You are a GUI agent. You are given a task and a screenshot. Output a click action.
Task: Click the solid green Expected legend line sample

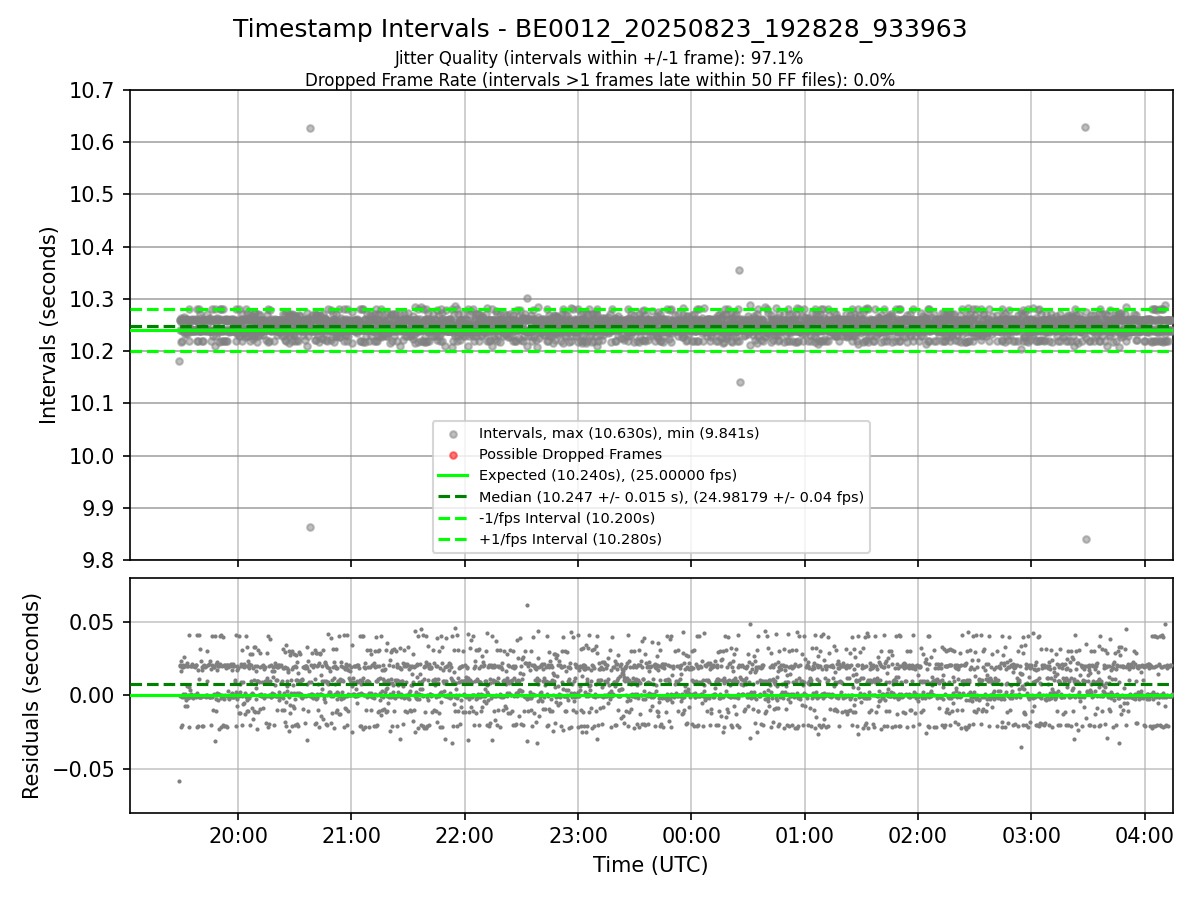point(453,475)
